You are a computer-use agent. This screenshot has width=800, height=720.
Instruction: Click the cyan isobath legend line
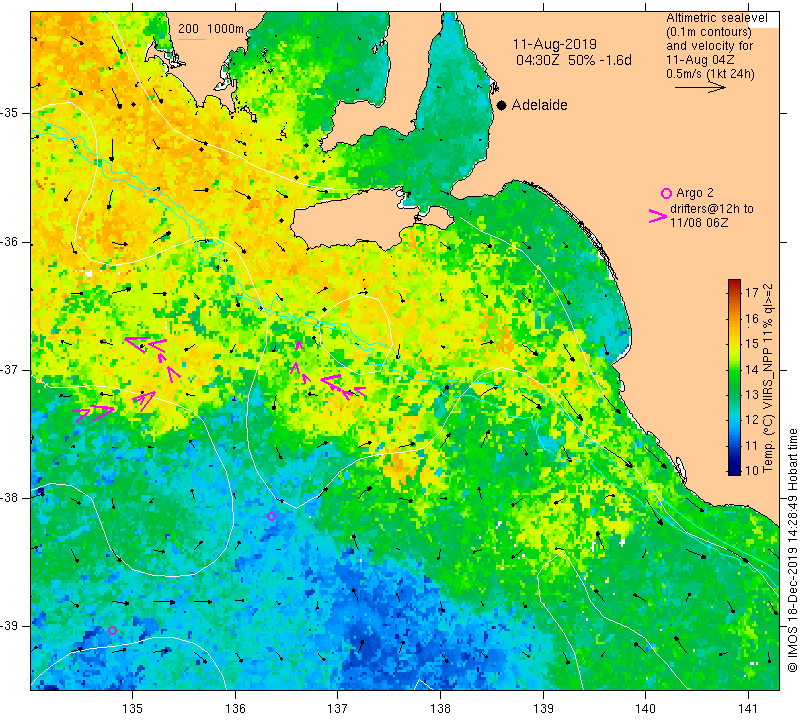(x=192, y=39)
